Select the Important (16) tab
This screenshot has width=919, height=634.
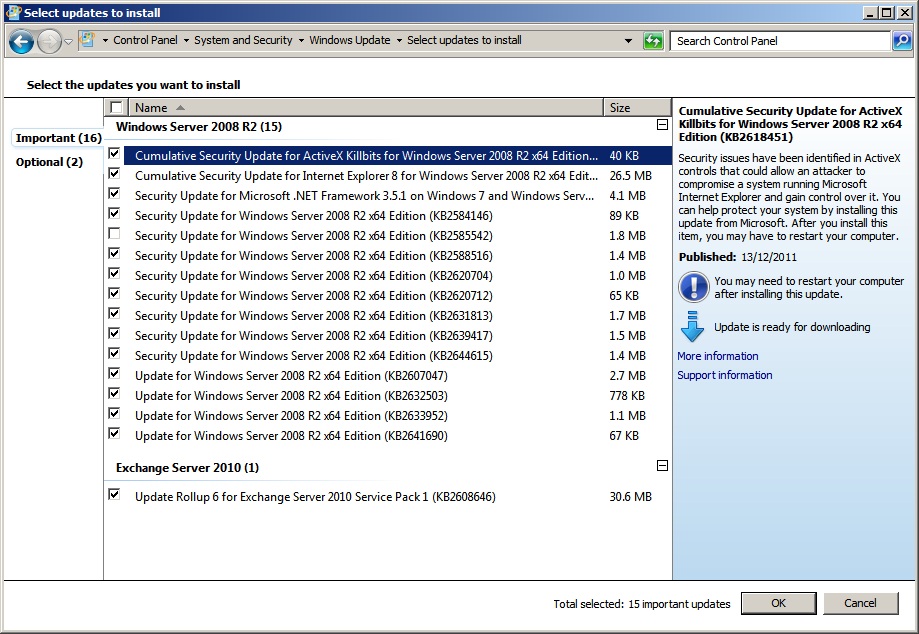click(56, 137)
